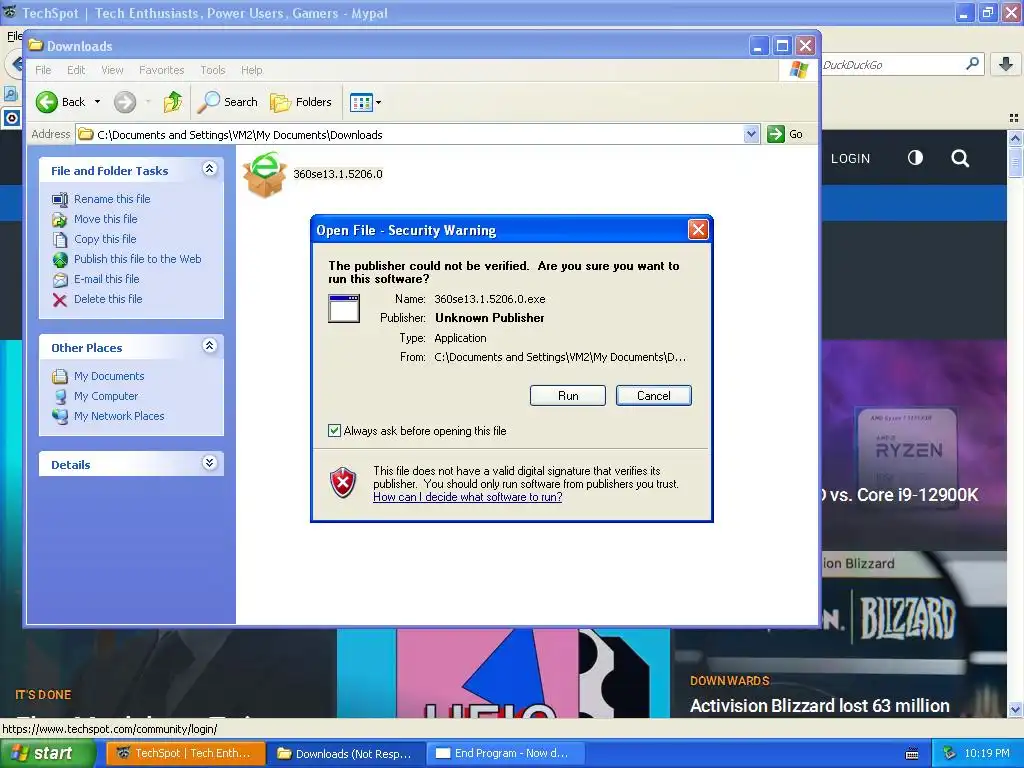Click the Ryzen vs. Core i9-12900K headline

click(900, 495)
